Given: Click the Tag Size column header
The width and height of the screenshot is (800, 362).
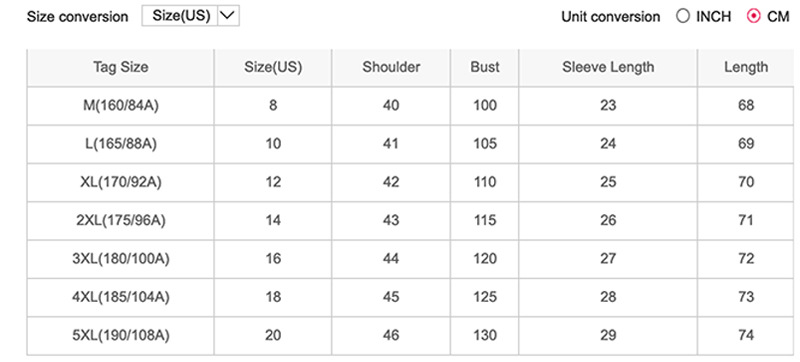Looking at the screenshot, I should pos(120,67).
